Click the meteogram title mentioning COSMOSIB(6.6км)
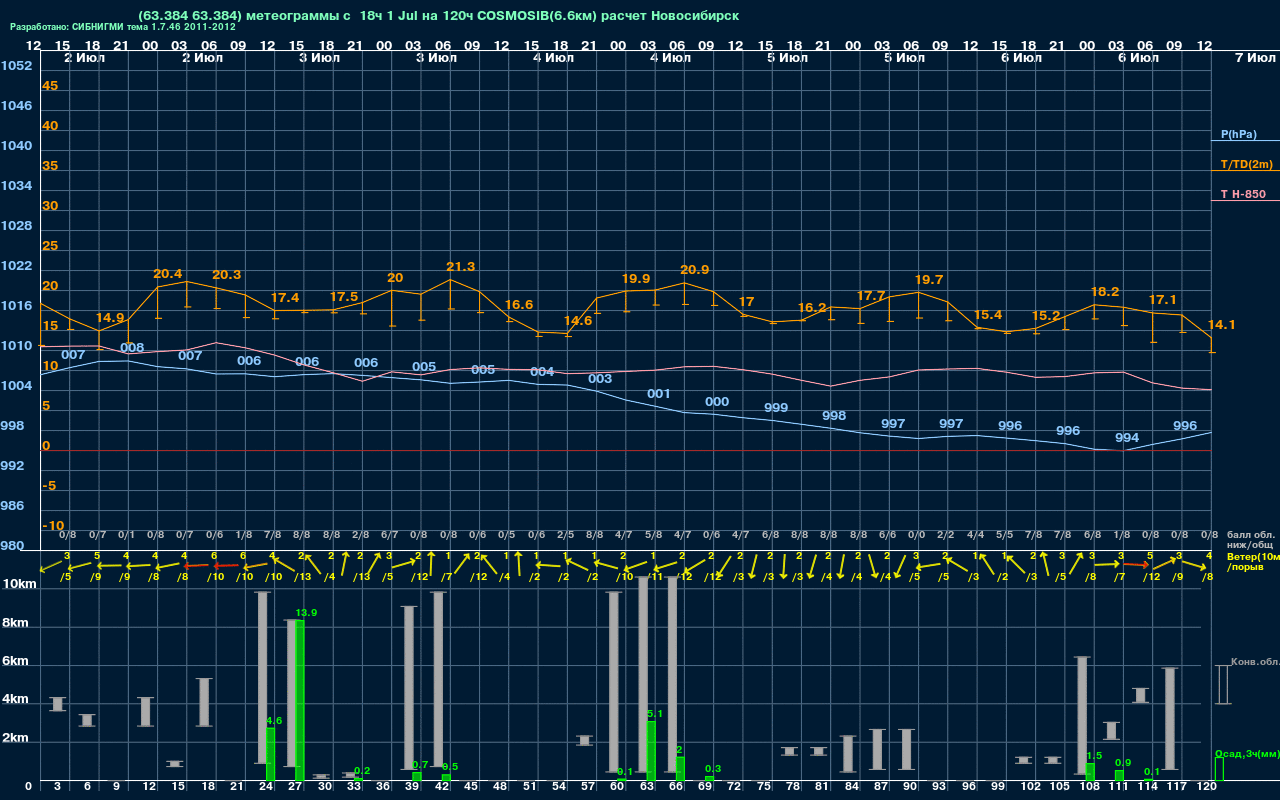The image size is (1280, 800). click(x=439, y=16)
